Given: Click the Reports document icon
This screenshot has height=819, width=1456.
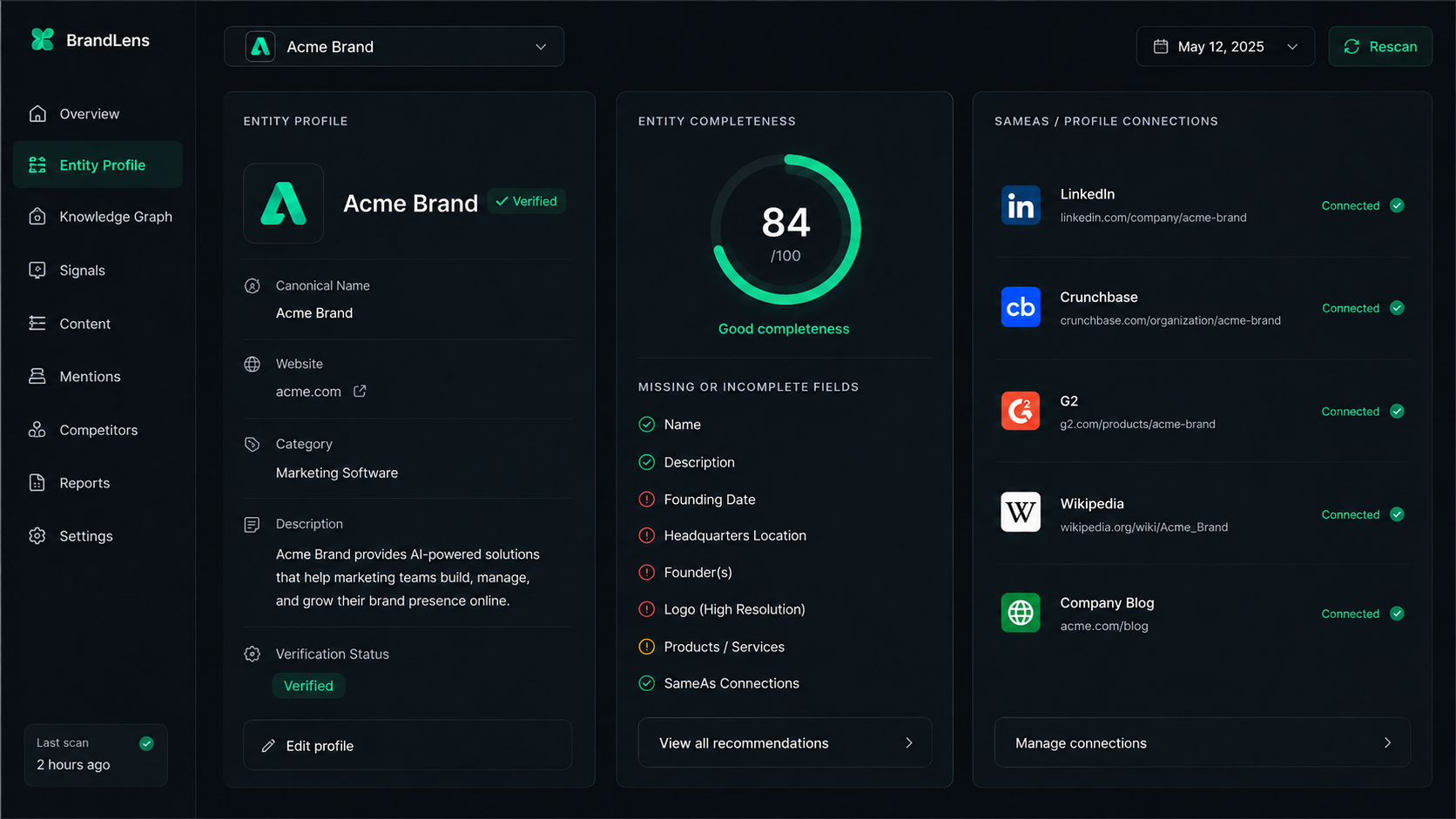Looking at the screenshot, I should (x=37, y=483).
